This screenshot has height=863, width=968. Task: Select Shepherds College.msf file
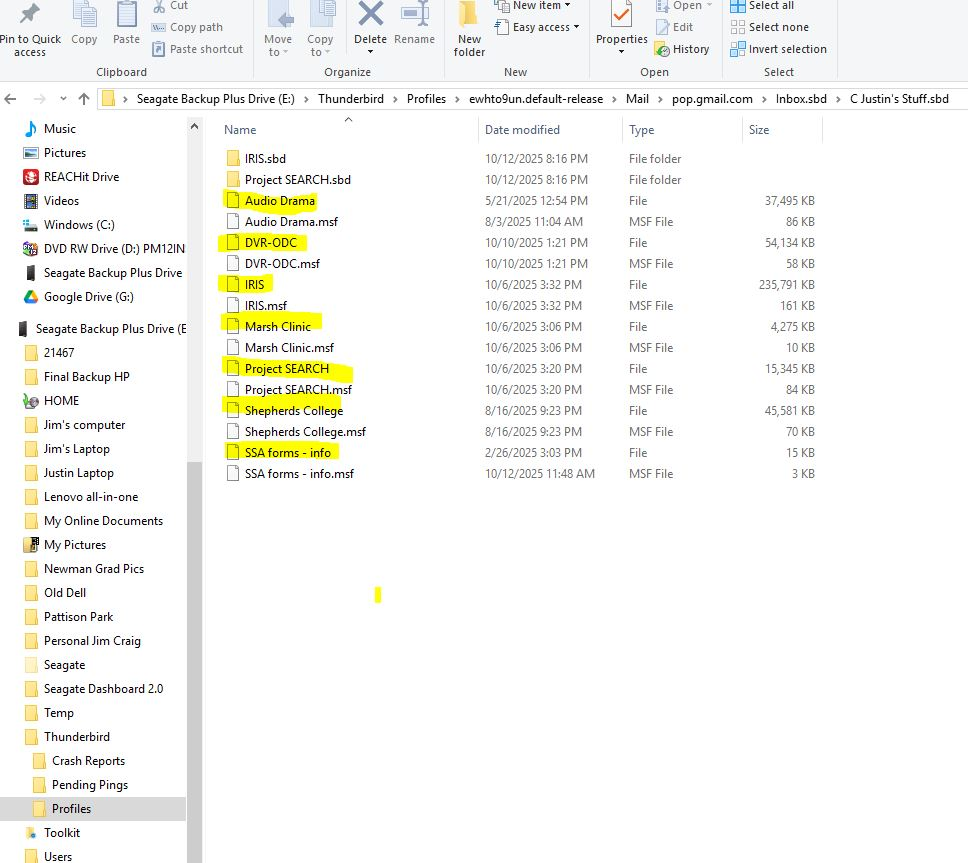[x=305, y=432]
